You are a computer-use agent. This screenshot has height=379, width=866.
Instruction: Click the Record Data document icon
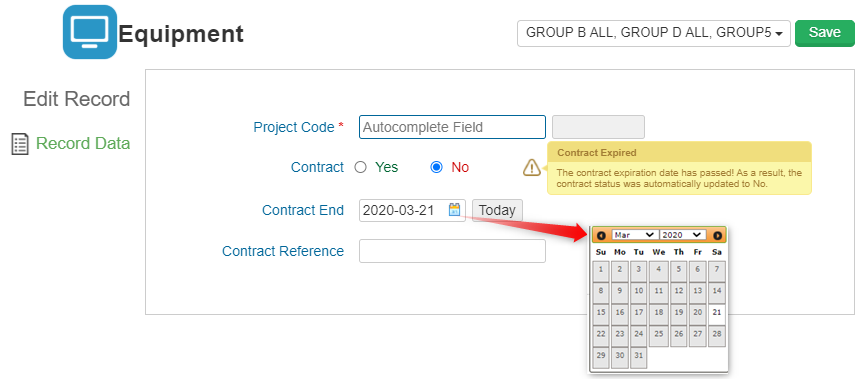pyautogui.click(x=20, y=144)
